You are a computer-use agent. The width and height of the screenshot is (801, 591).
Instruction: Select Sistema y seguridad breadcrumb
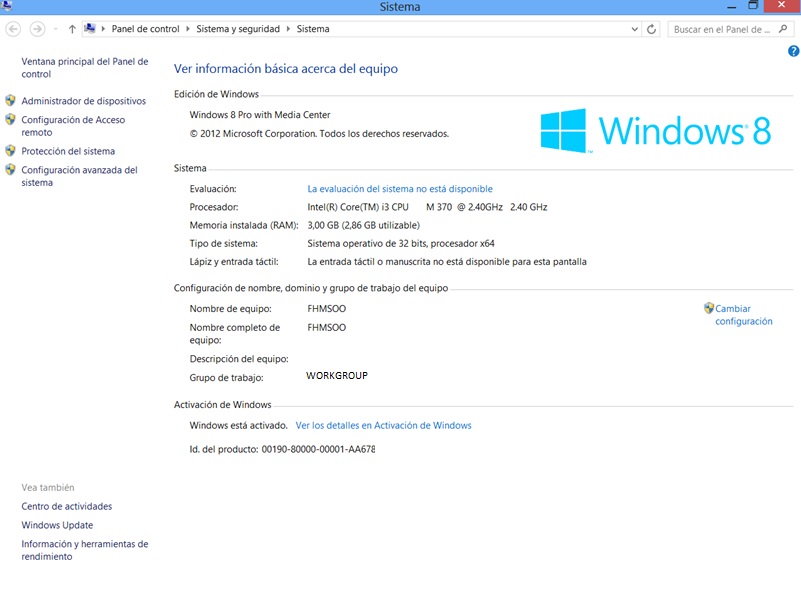pos(238,29)
